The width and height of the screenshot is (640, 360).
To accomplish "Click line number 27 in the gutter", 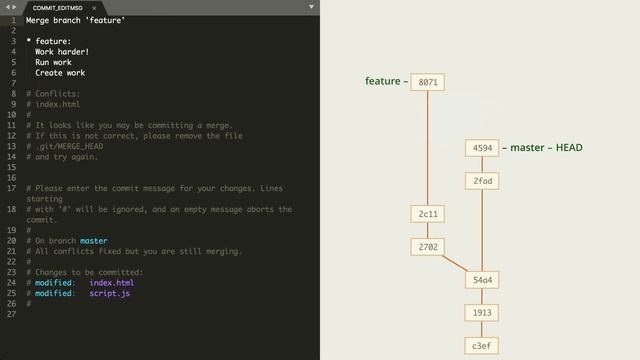I will coord(11,314).
